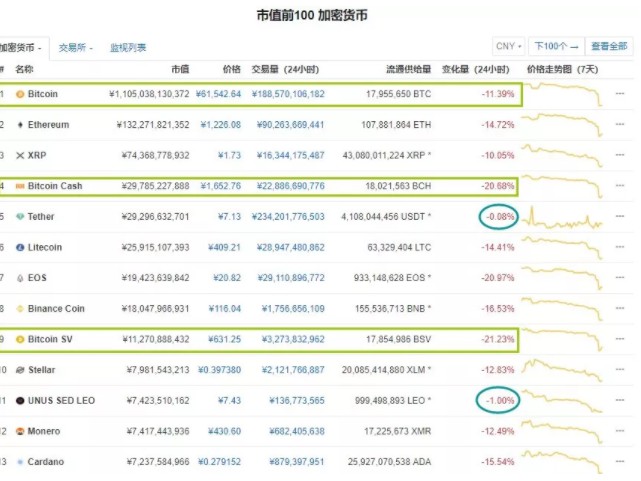Open the more-options dots in the Stellar row
Viewport: 641px width, 481px height.
[x=620, y=369]
